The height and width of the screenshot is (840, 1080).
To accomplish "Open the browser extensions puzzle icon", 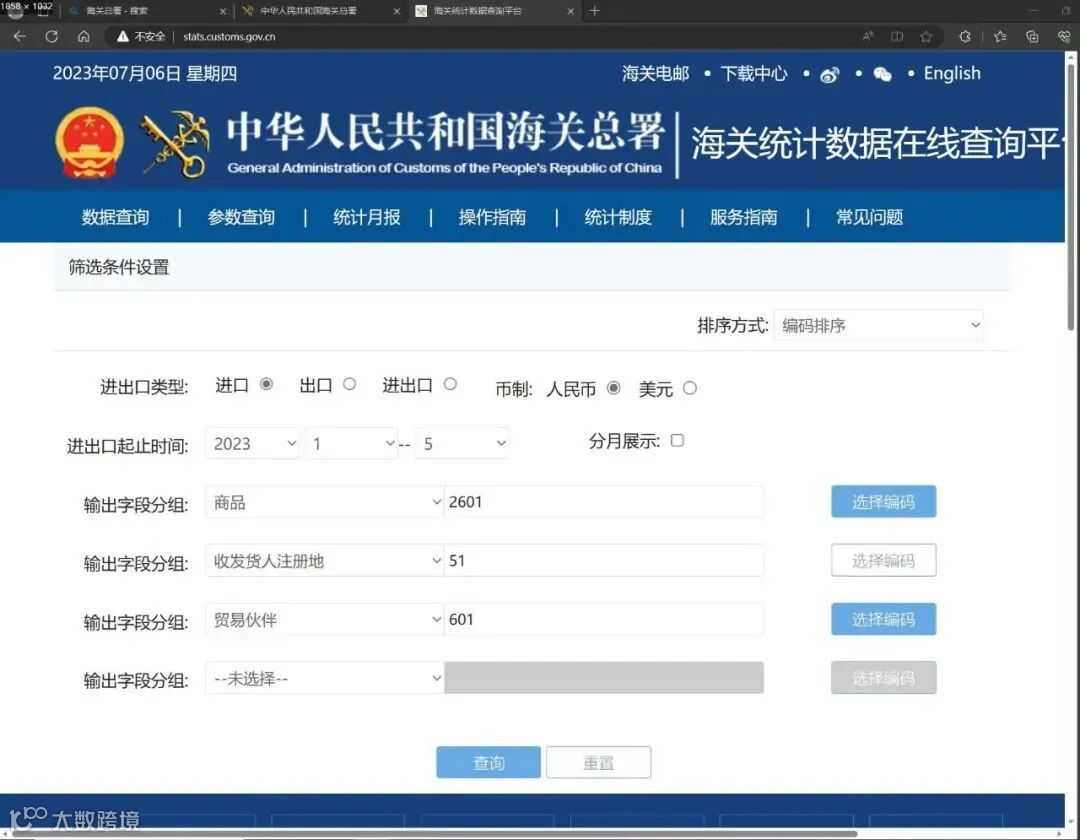I will click(965, 36).
